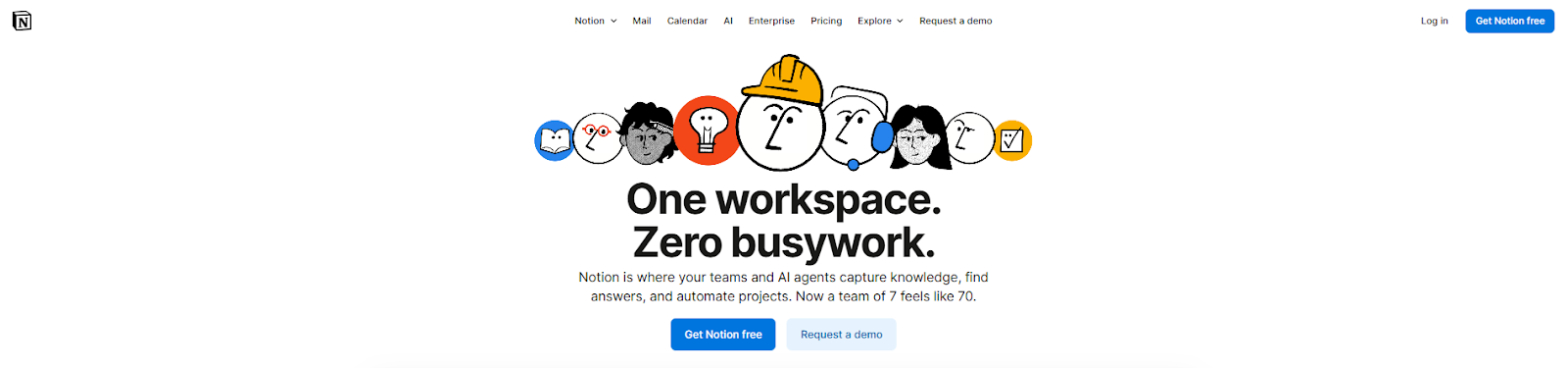
Task: Click Request a demo in navbar
Action: tap(955, 21)
